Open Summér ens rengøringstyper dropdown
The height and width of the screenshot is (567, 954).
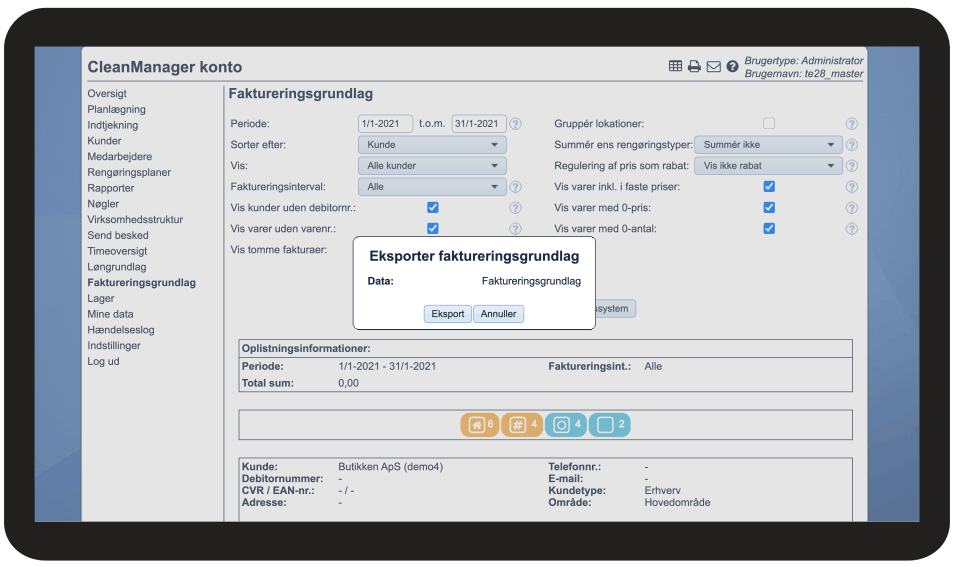coord(768,145)
